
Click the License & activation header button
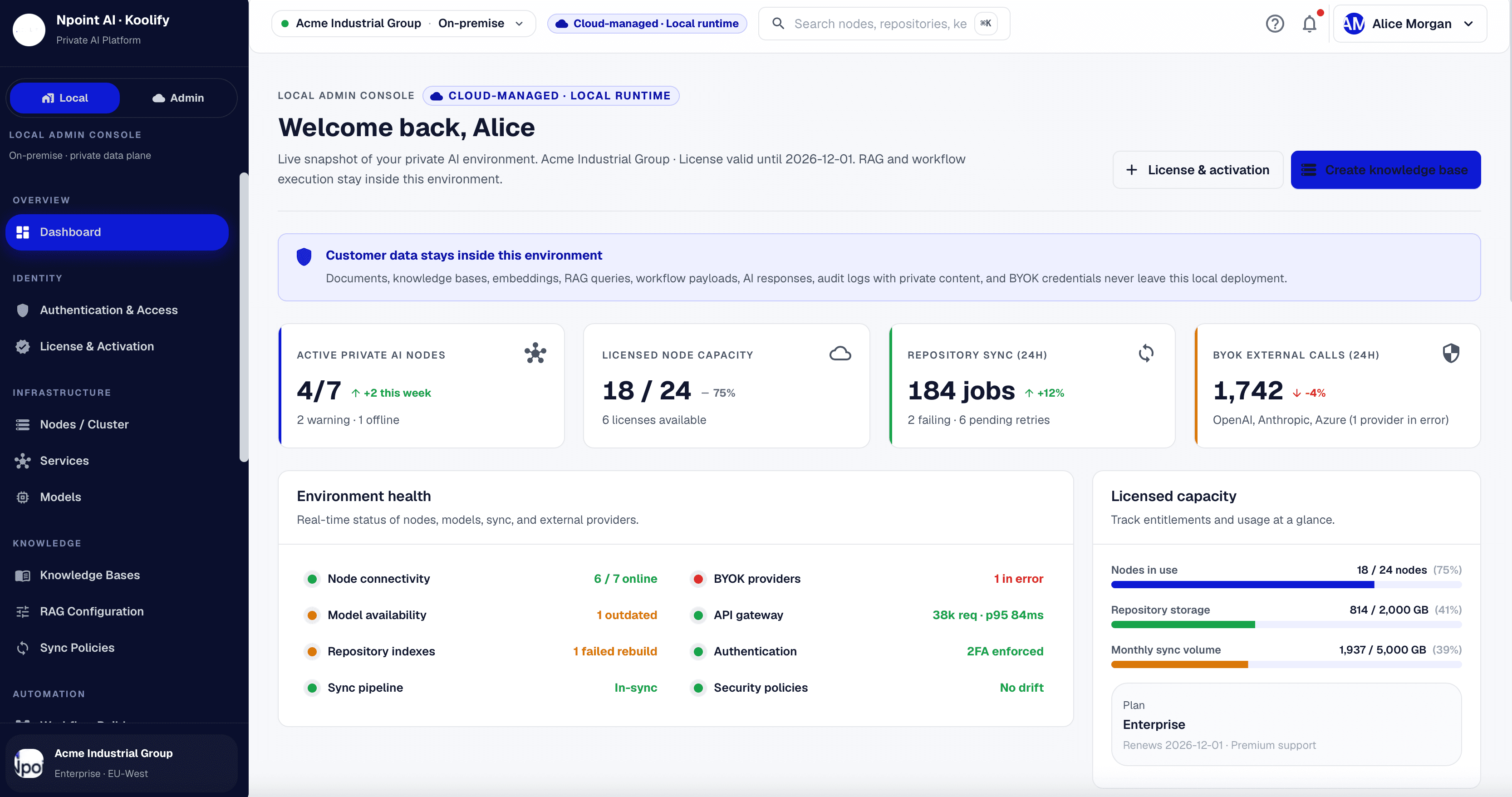(1198, 170)
